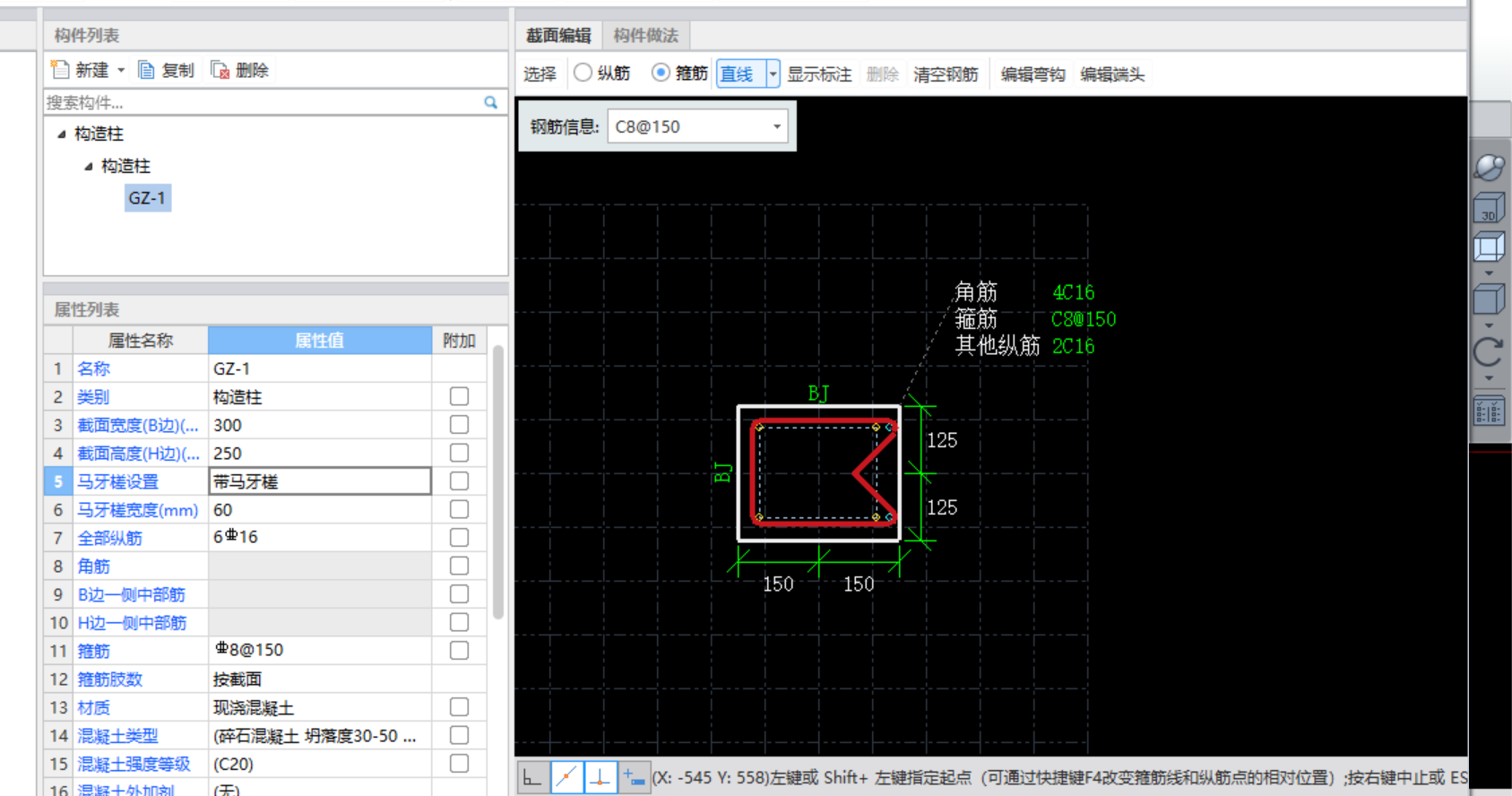Viewport: 1512px width, 796px height.
Task: Select the wireframe cube display icon
Action: click(x=1489, y=247)
